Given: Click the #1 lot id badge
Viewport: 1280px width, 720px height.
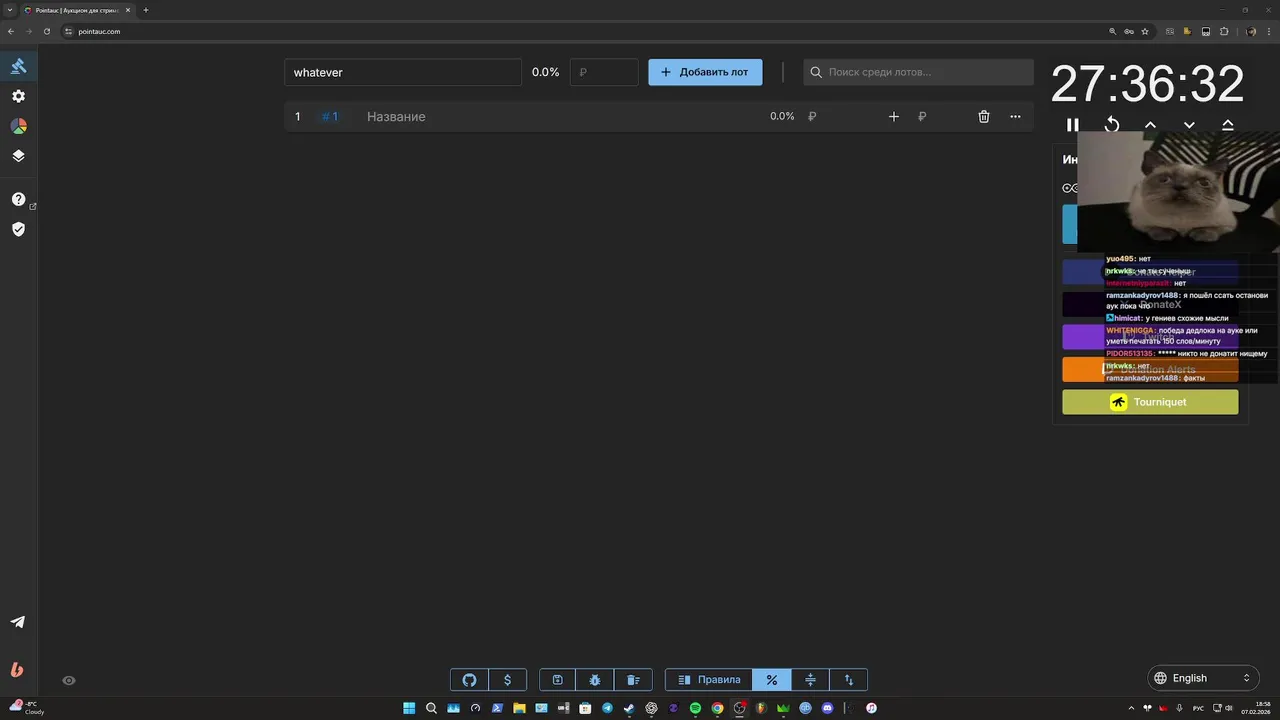Looking at the screenshot, I should (330, 117).
